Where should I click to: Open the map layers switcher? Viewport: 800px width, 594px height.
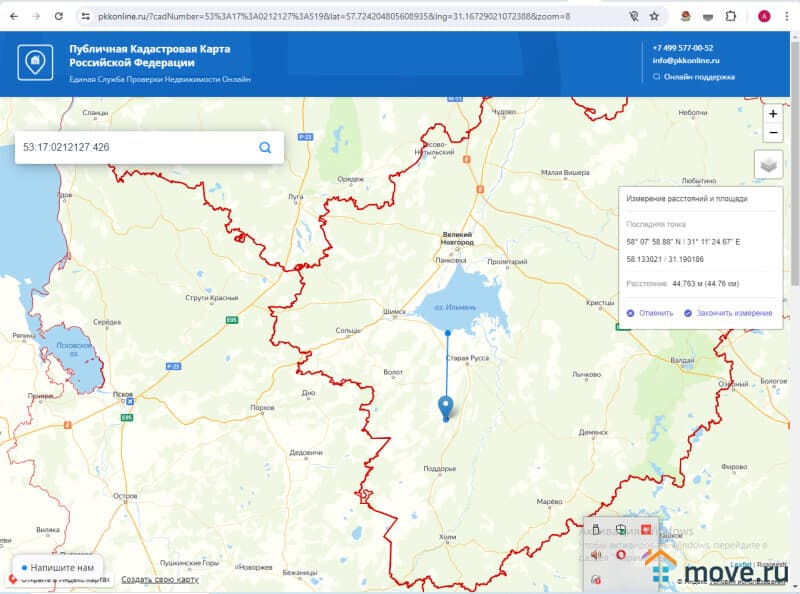768,165
